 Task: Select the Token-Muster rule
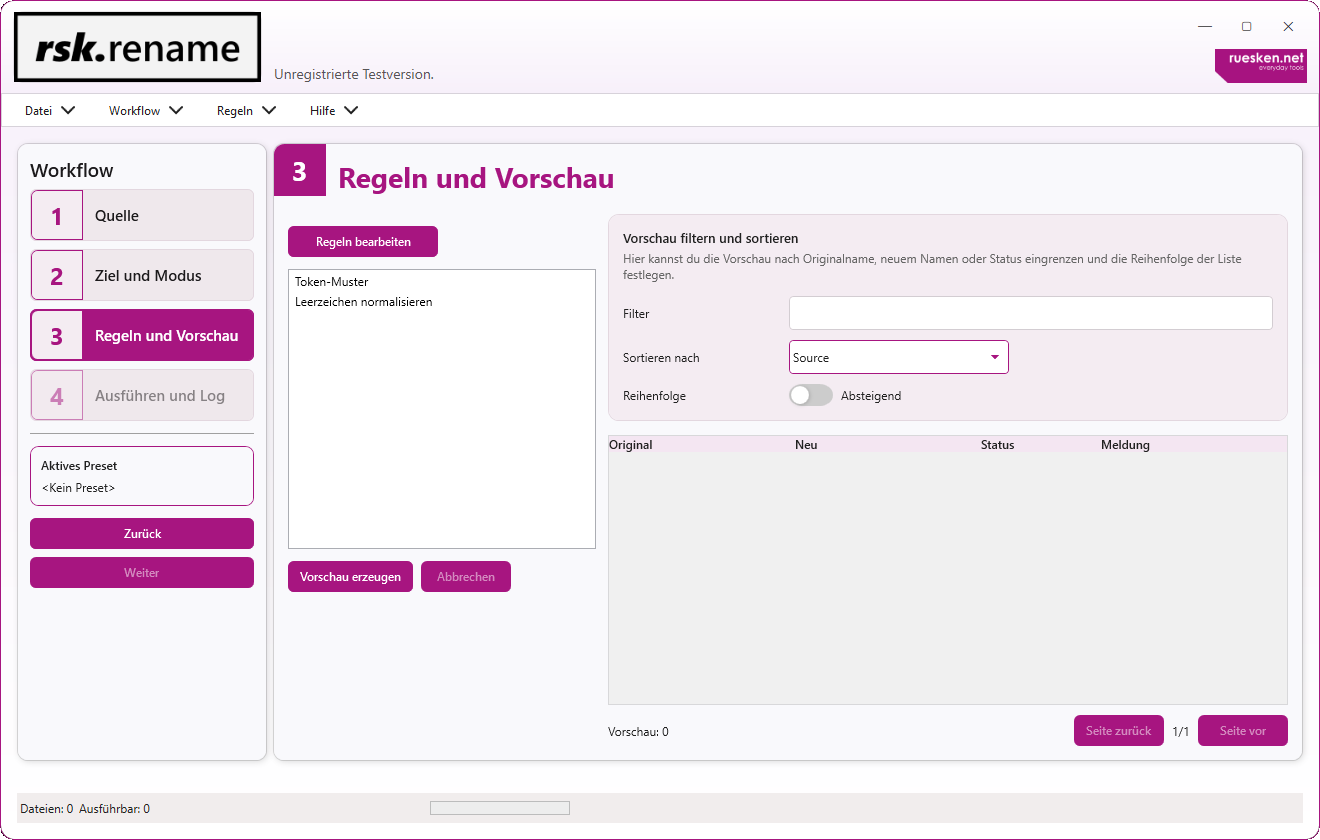(x=332, y=282)
